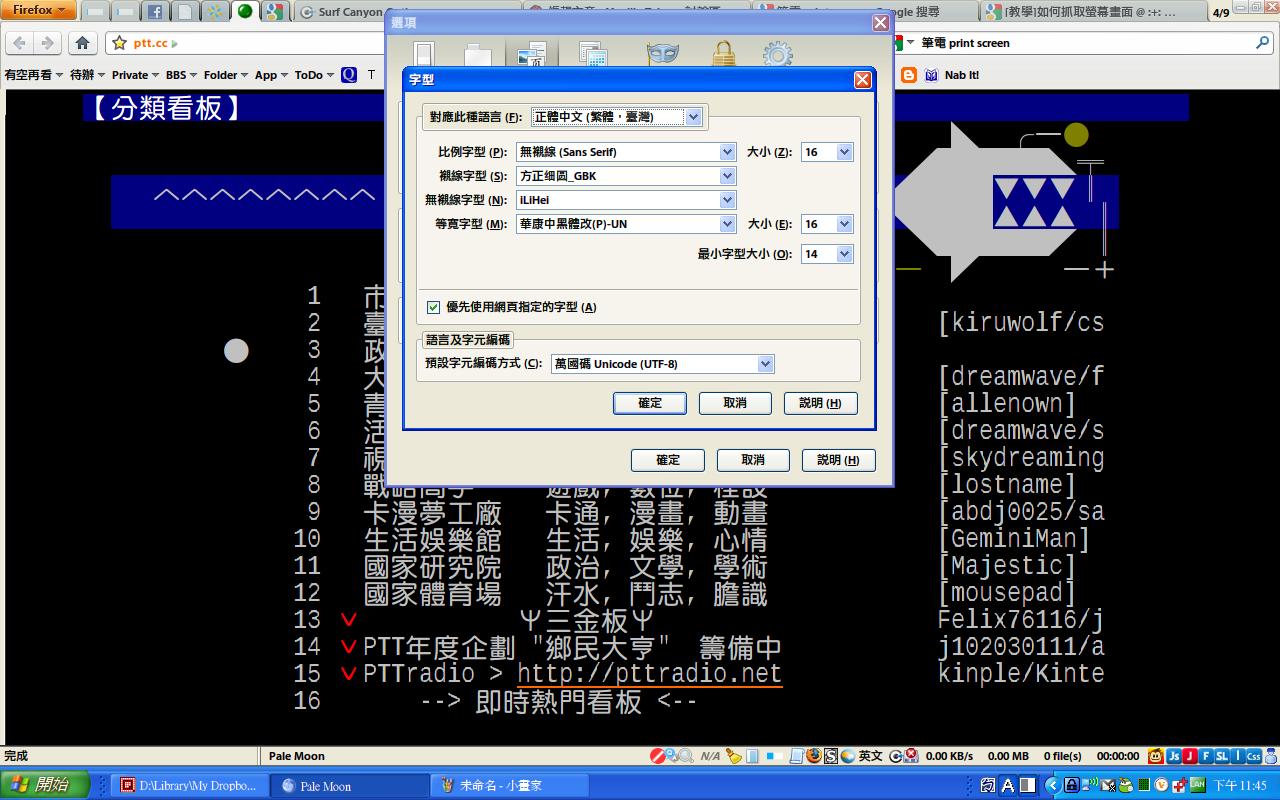Open the blue Q bookmark icon
The width and height of the screenshot is (1280, 800).
(x=348, y=75)
